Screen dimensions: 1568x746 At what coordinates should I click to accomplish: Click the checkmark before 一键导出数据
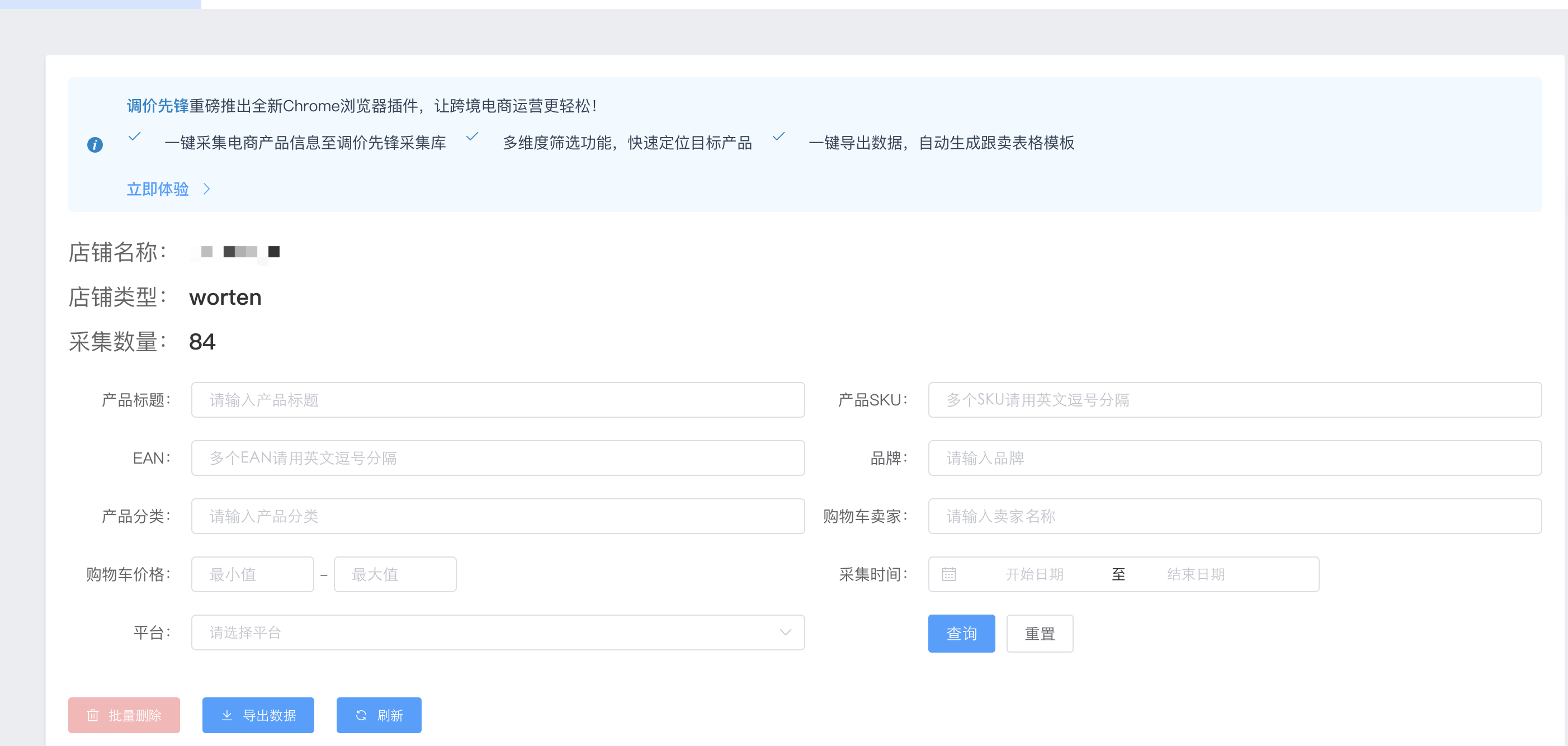(780, 138)
